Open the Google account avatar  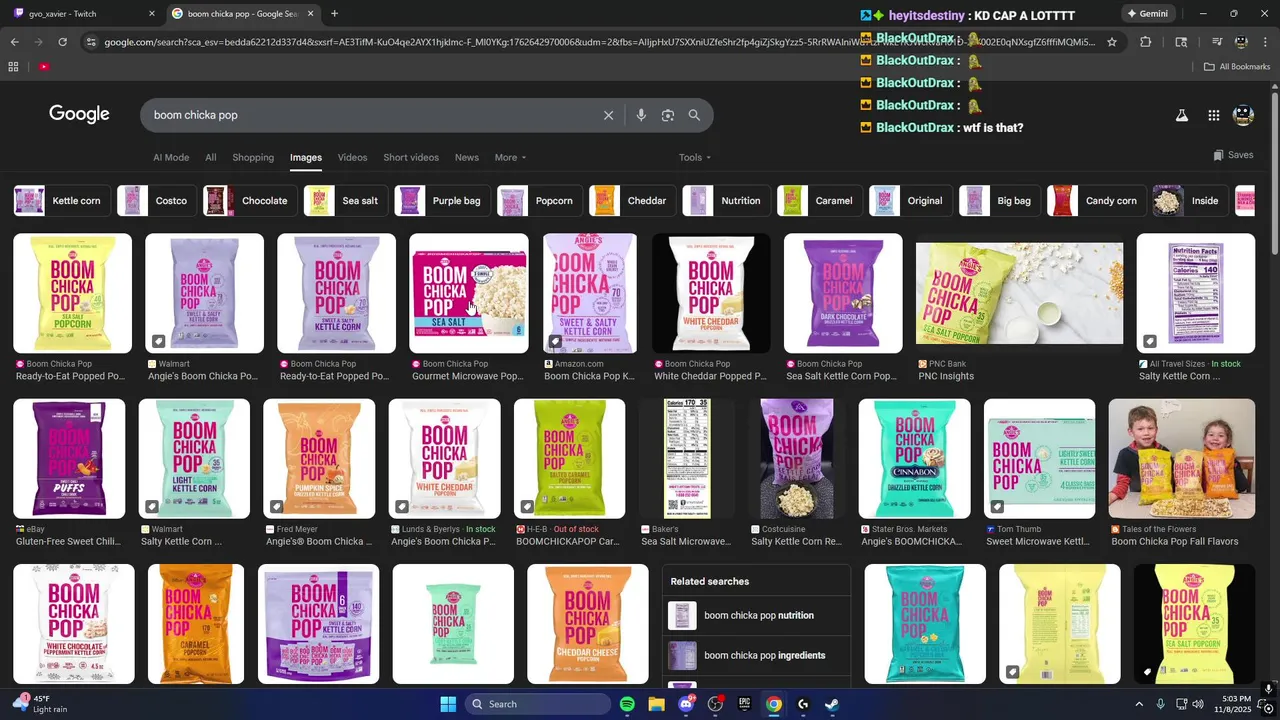(x=1244, y=115)
